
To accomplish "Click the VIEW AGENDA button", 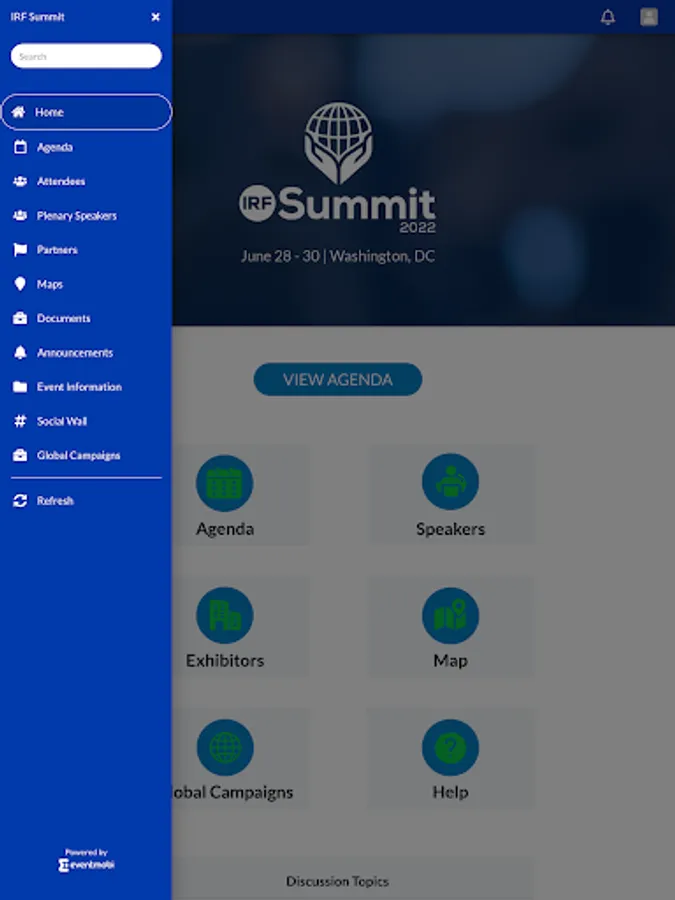I will [x=338, y=379].
